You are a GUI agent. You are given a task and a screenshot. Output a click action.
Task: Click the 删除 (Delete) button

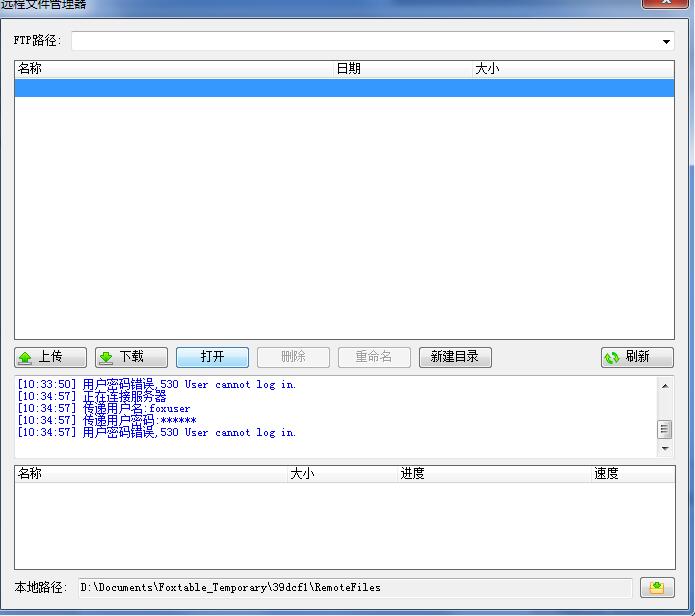[293, 357]
